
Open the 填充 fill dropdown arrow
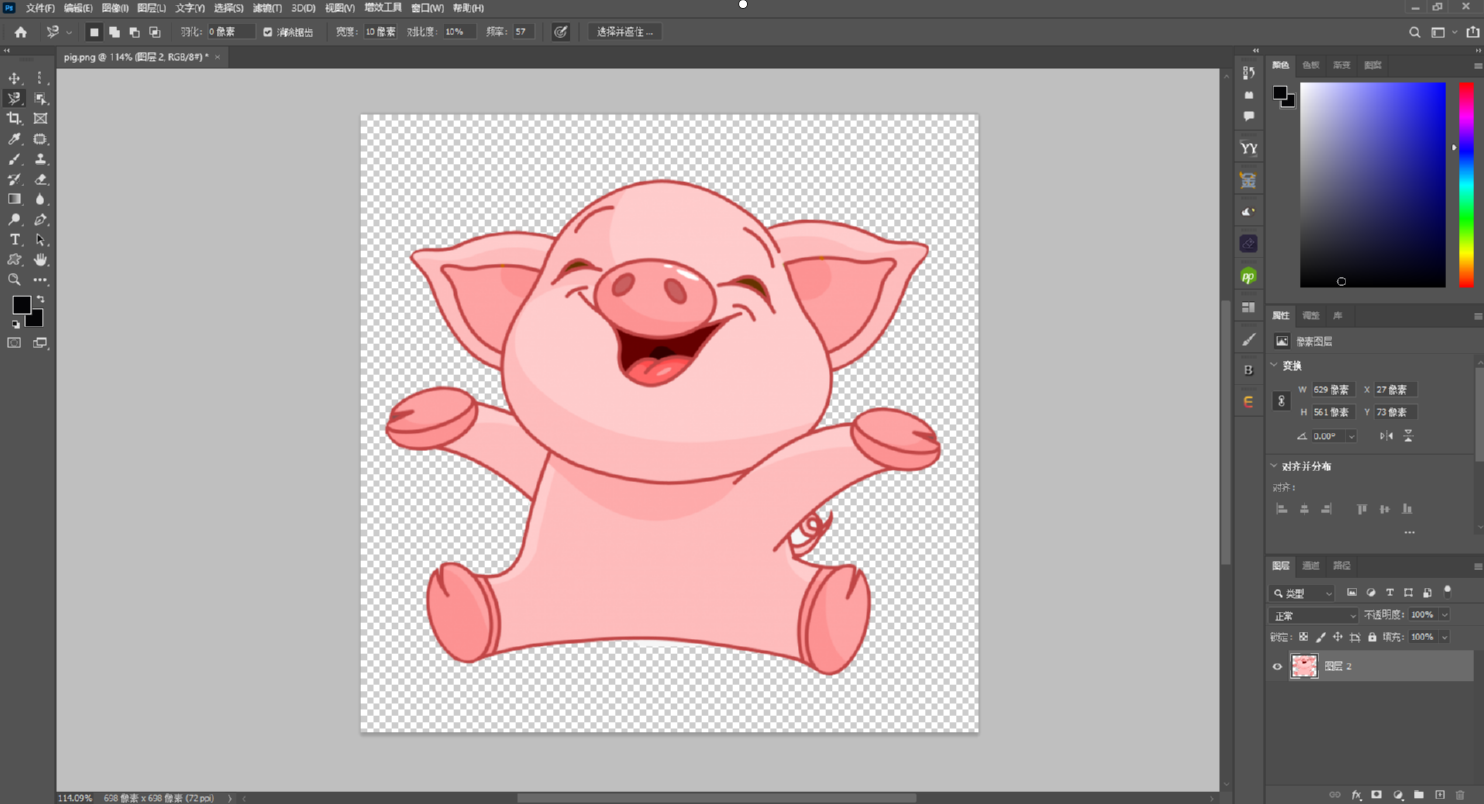[x=1444, y=637]
